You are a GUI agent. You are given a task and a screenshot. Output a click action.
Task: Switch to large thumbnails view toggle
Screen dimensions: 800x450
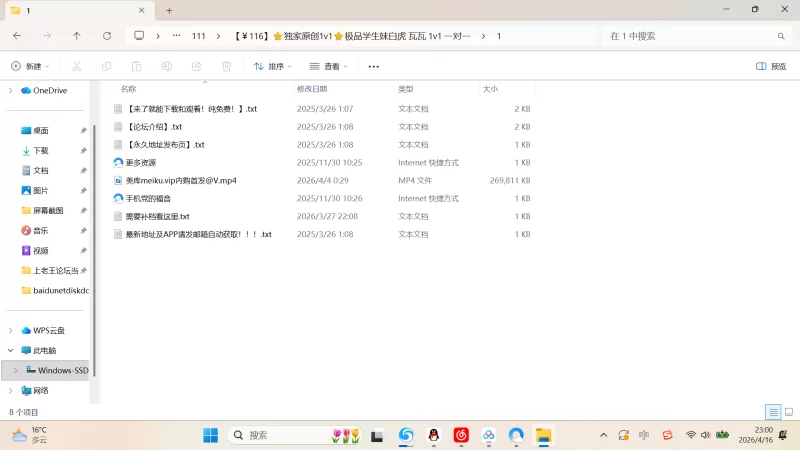[788, 412]
